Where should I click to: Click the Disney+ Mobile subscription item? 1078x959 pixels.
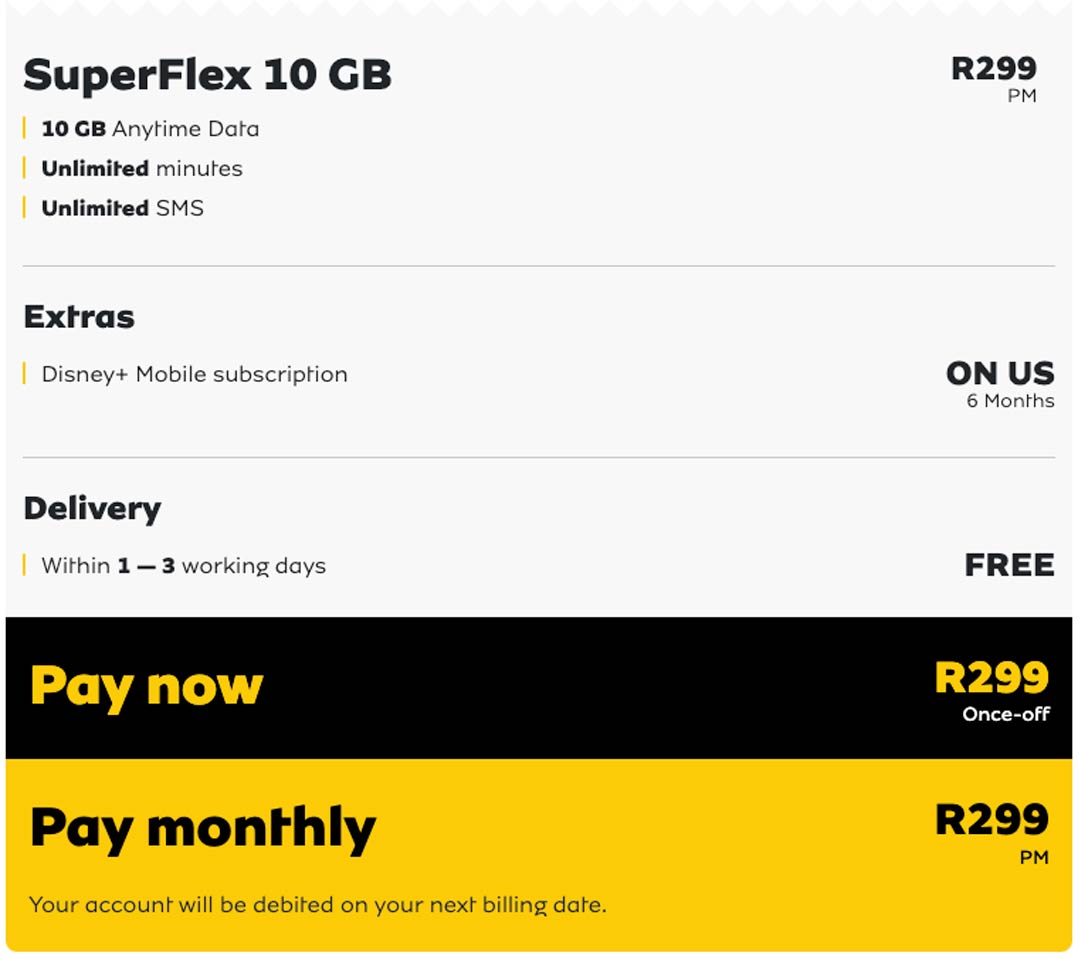point(194,374)
